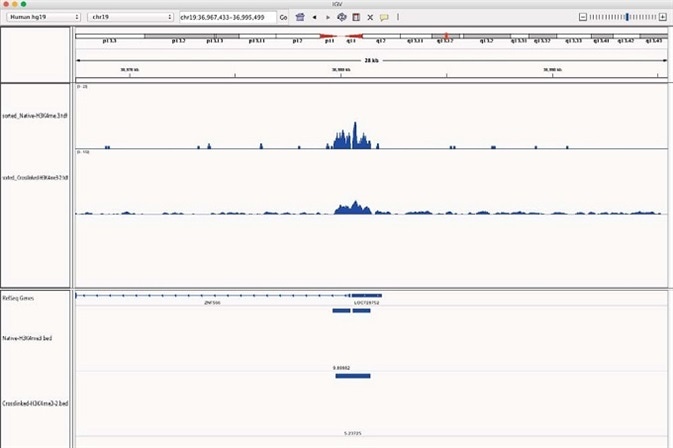The image size is (673, 448).
Task: Go back to previous locus view
Action: pos(315,17)
